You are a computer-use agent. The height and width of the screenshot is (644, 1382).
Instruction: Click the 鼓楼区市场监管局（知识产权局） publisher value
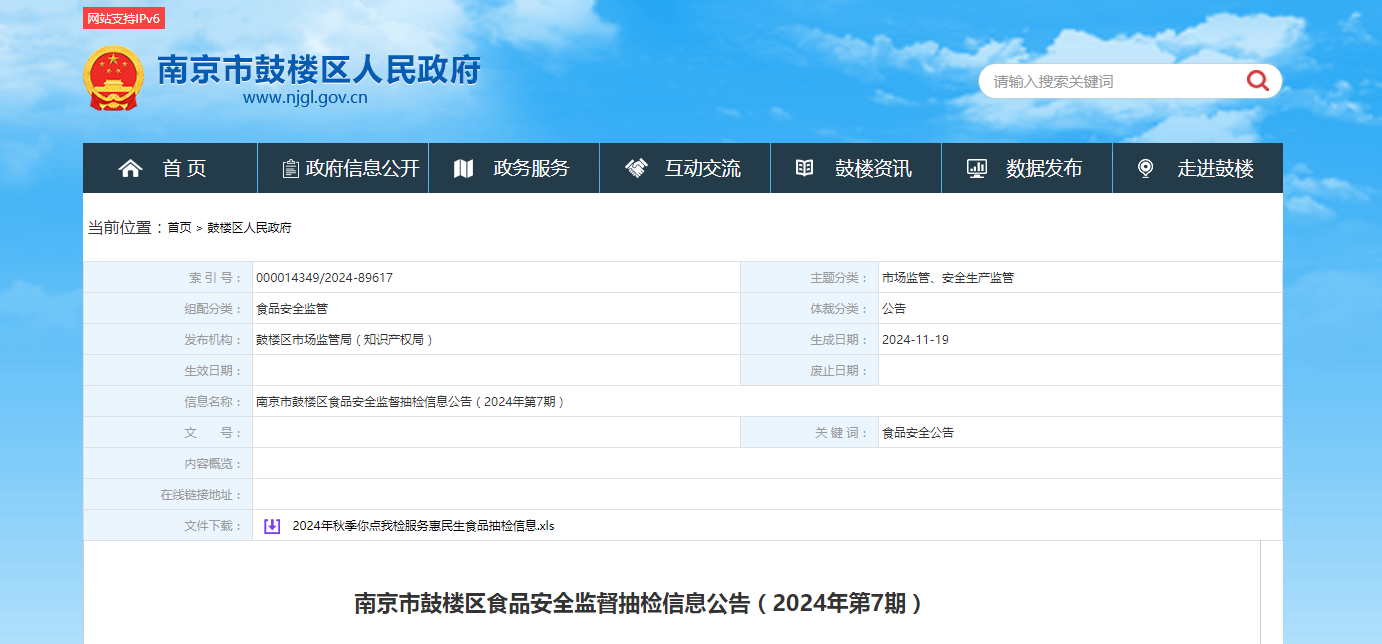(346, 340)
